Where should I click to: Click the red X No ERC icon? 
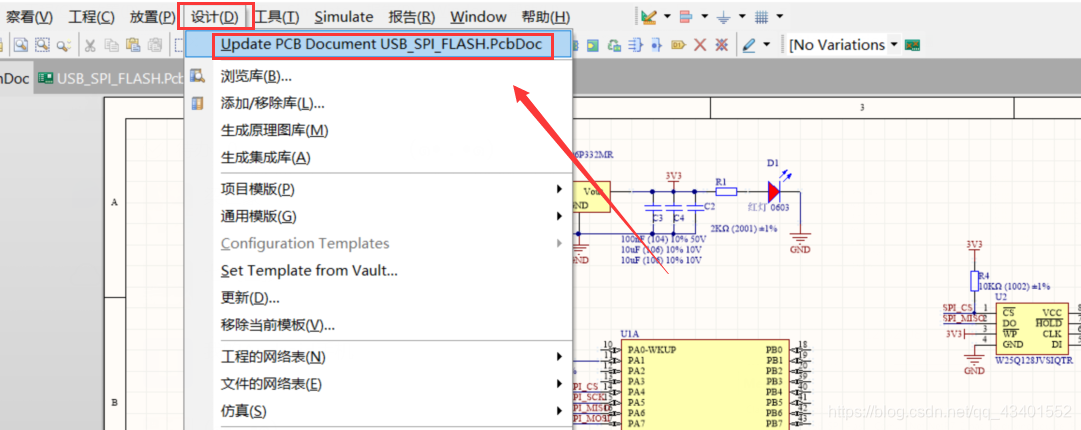tap(700, 45)
